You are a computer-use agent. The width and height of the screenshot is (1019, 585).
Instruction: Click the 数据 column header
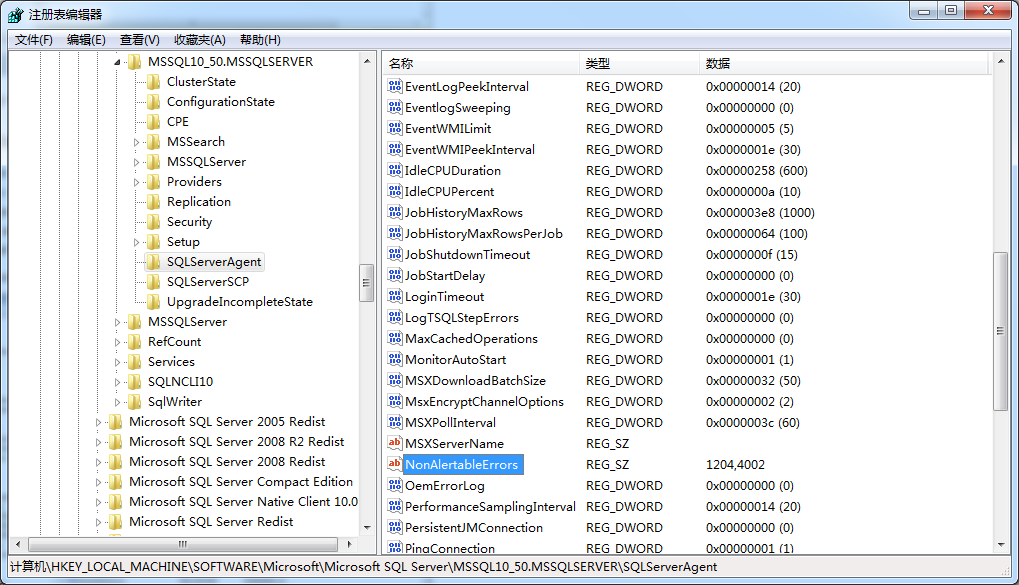[x=717, y=63]
